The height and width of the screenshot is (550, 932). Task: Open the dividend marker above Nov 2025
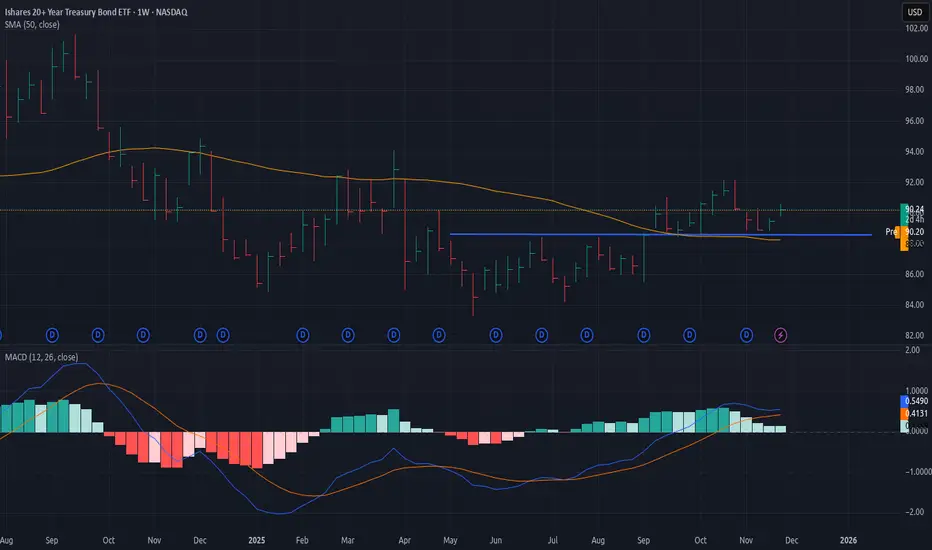click(747, 335)
